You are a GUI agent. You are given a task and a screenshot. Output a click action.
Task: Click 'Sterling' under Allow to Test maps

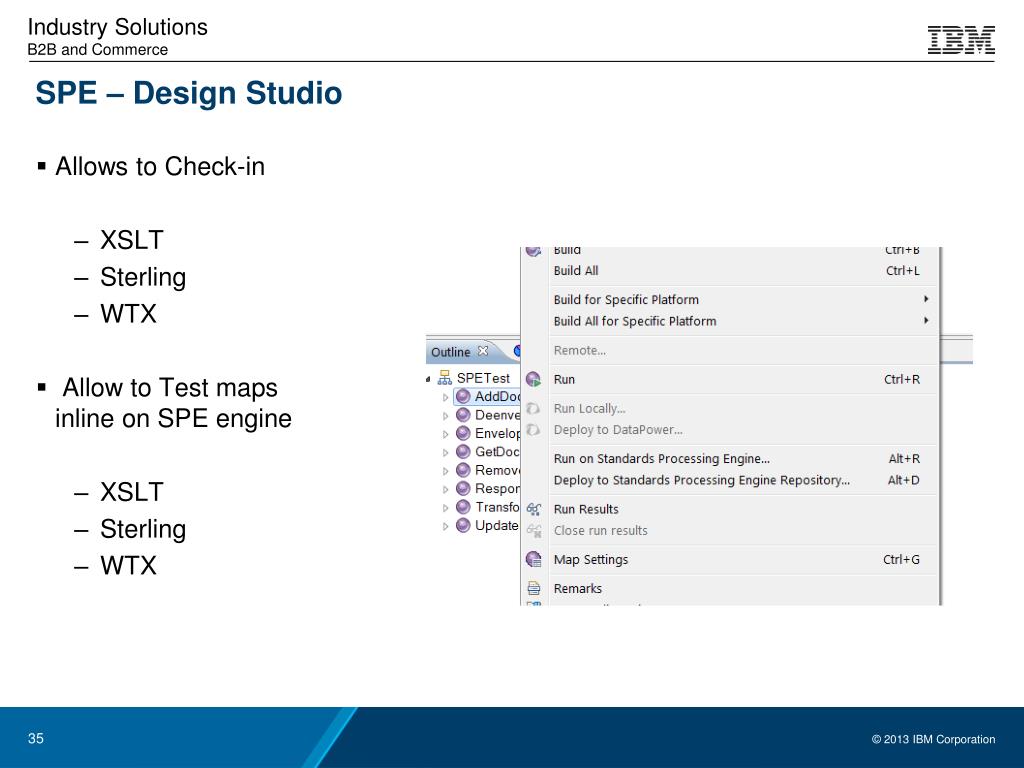[x=143, y=530]
